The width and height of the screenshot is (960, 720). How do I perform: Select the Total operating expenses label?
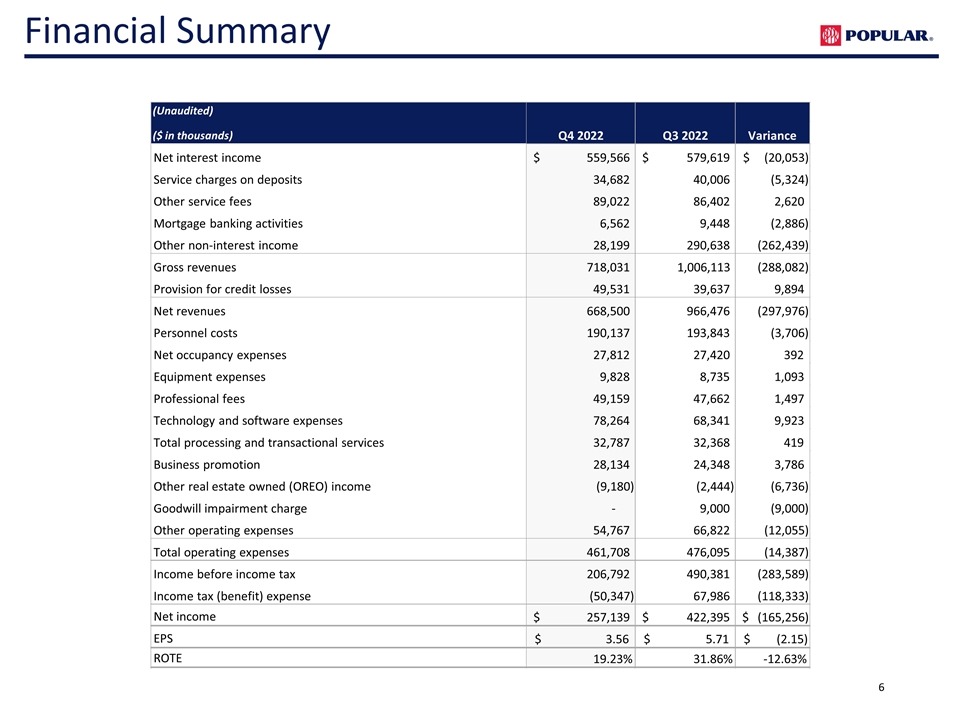click(221, 552)
